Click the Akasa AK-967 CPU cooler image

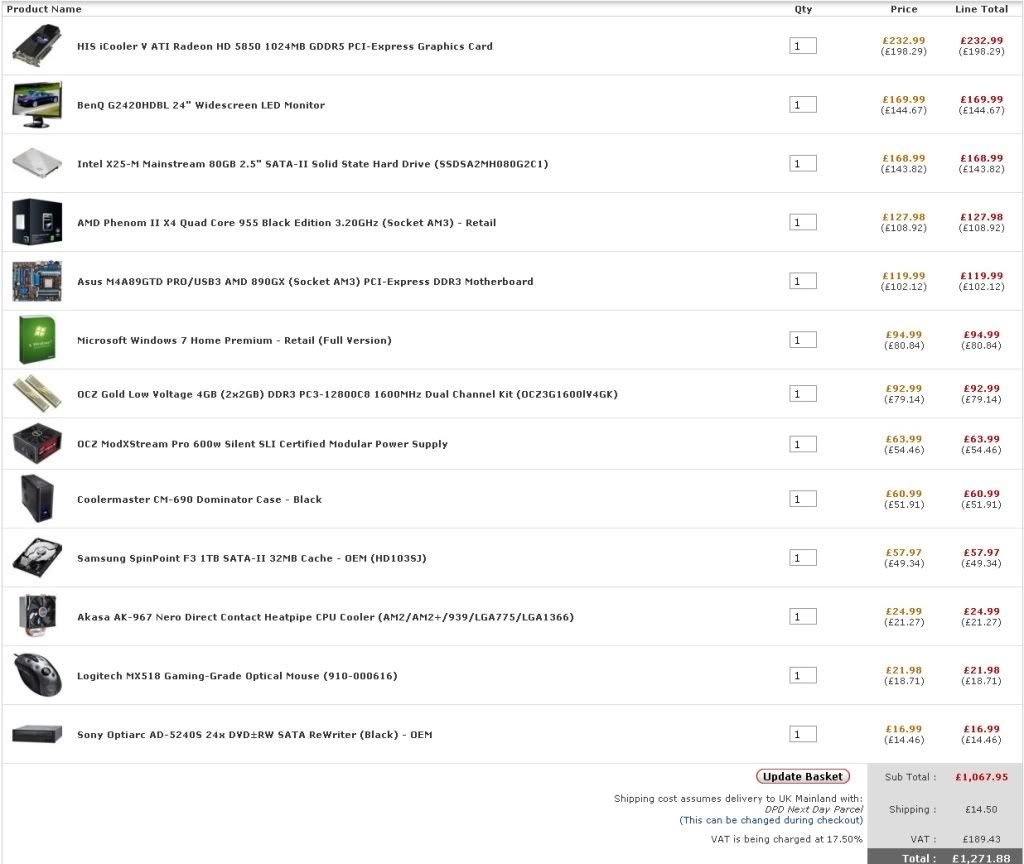pyautogui.click(x=37, y=616)
